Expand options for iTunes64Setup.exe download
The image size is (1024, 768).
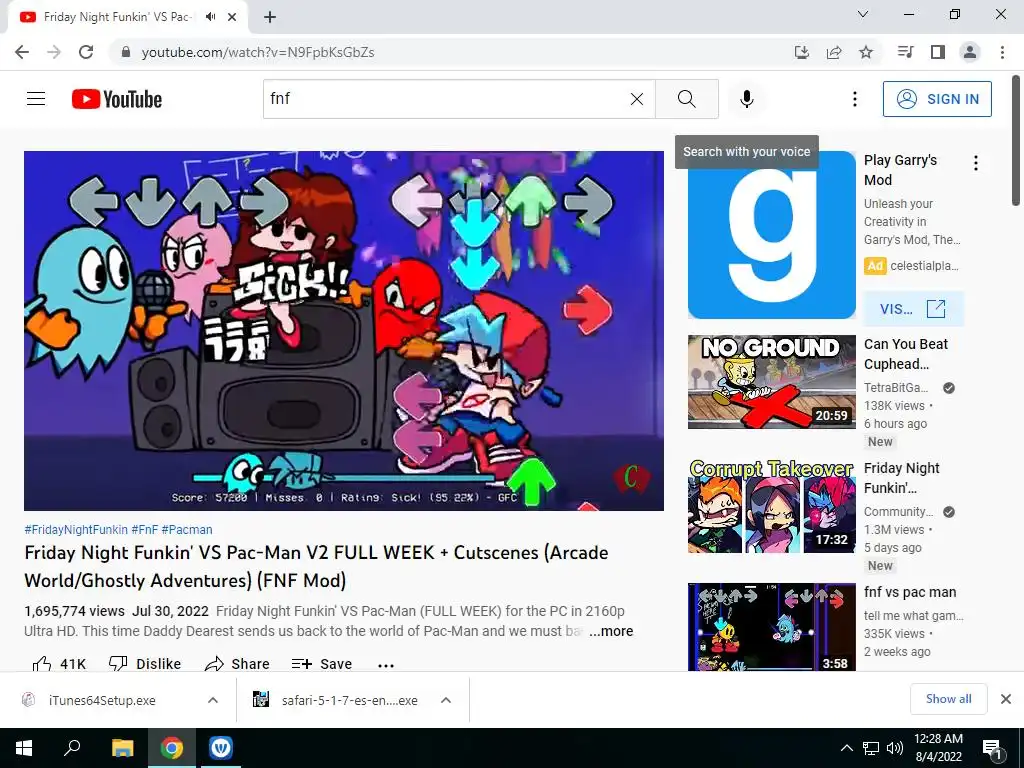point(213,700)
